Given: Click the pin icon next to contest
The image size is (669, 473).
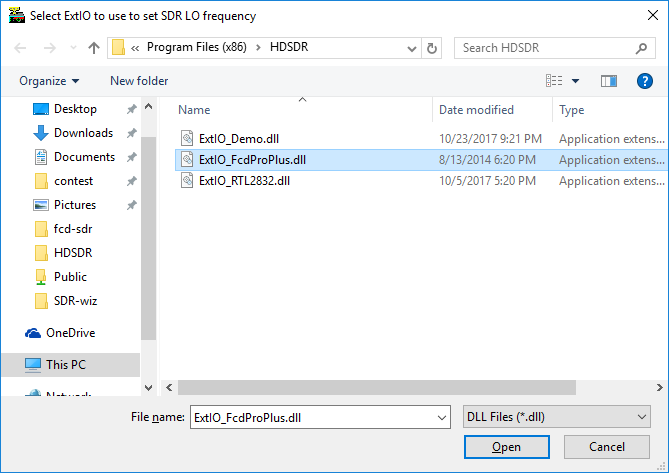Looking at the screenshot, I should click(x=131, y=181).
